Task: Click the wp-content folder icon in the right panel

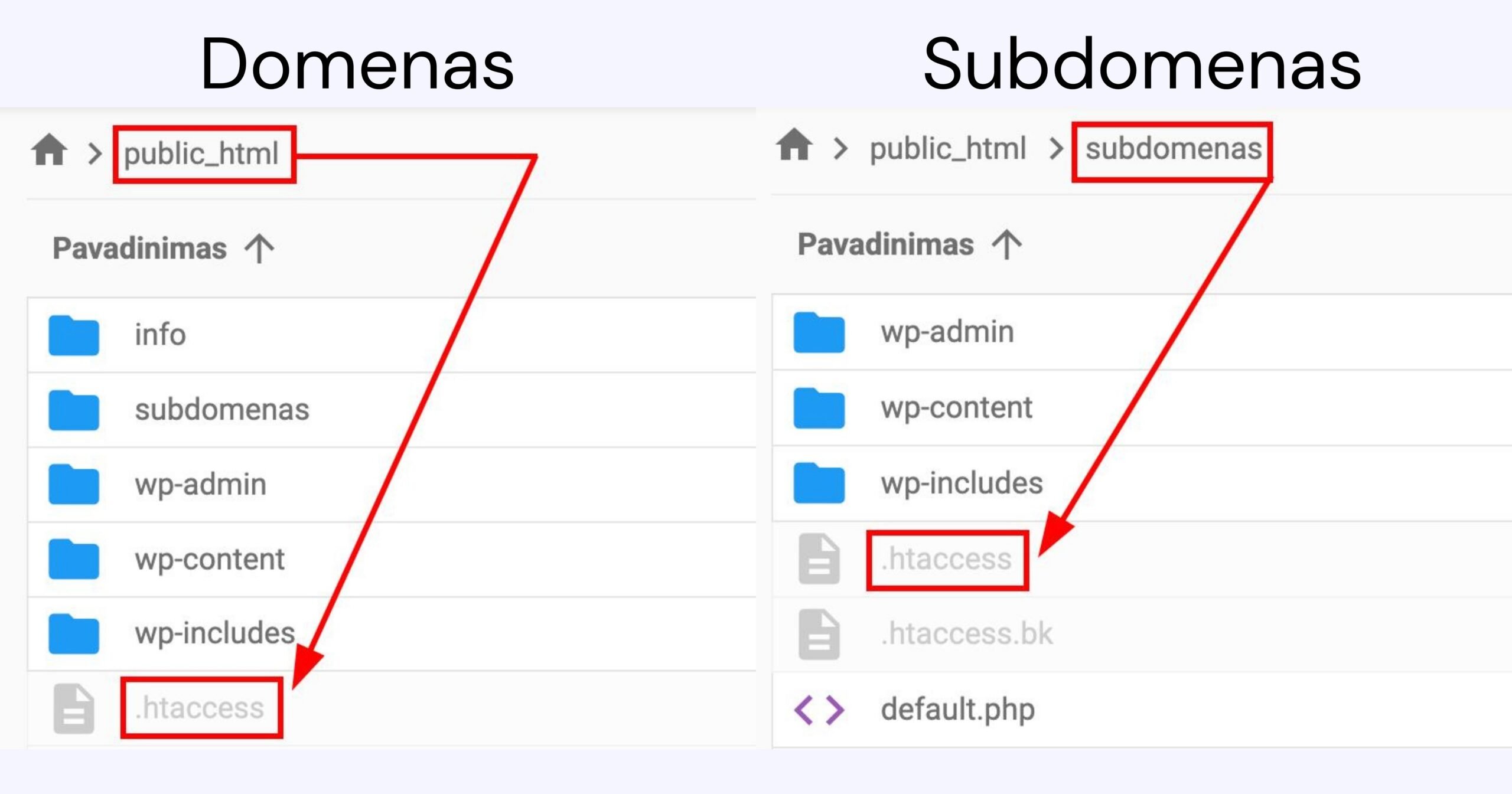Action: 819,408
